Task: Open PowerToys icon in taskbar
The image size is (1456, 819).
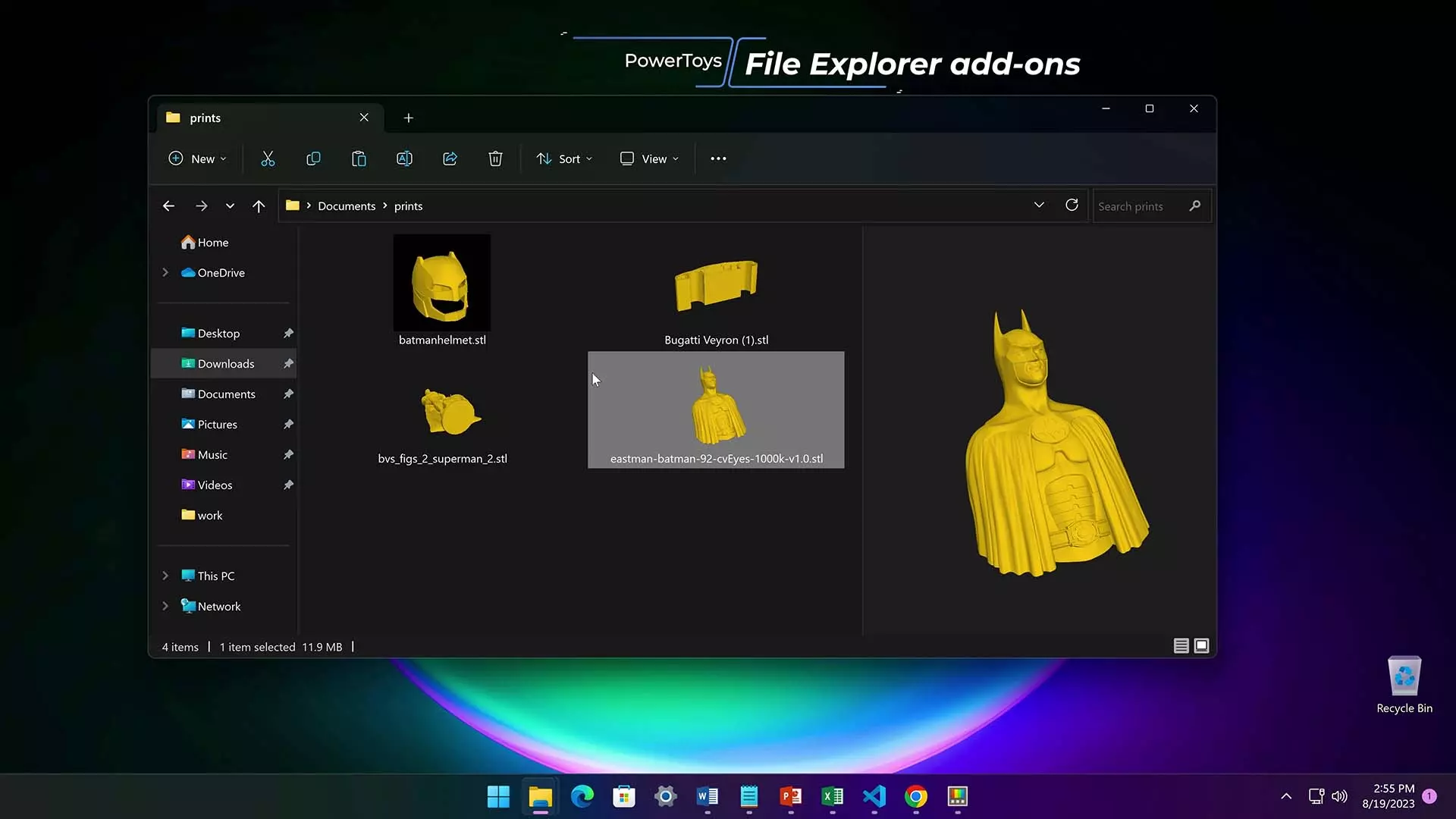Action: (x=958, y=796)
